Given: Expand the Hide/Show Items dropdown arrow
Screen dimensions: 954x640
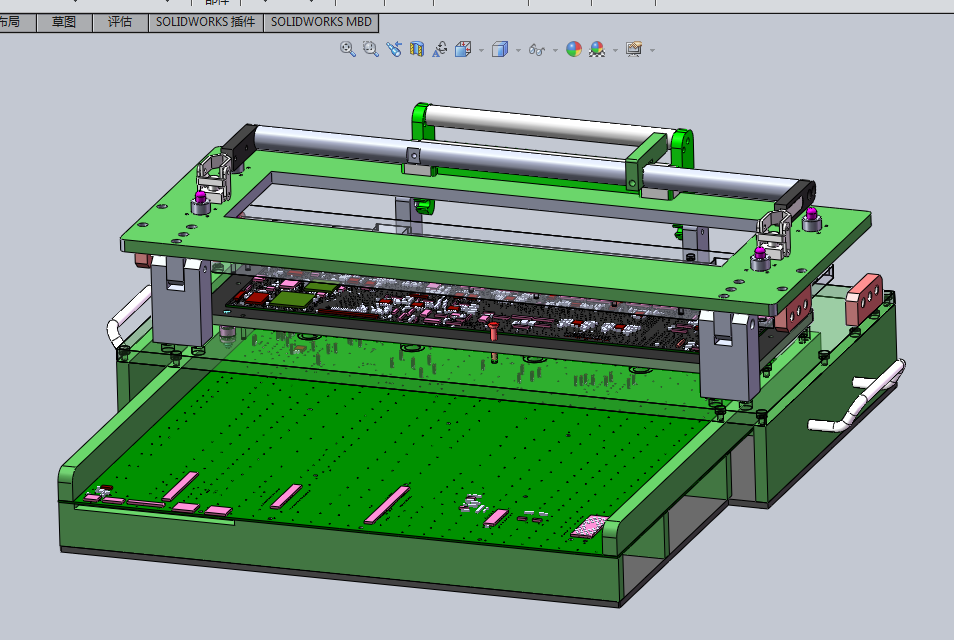Looking at the screenshot, I should tap(553, 50).
